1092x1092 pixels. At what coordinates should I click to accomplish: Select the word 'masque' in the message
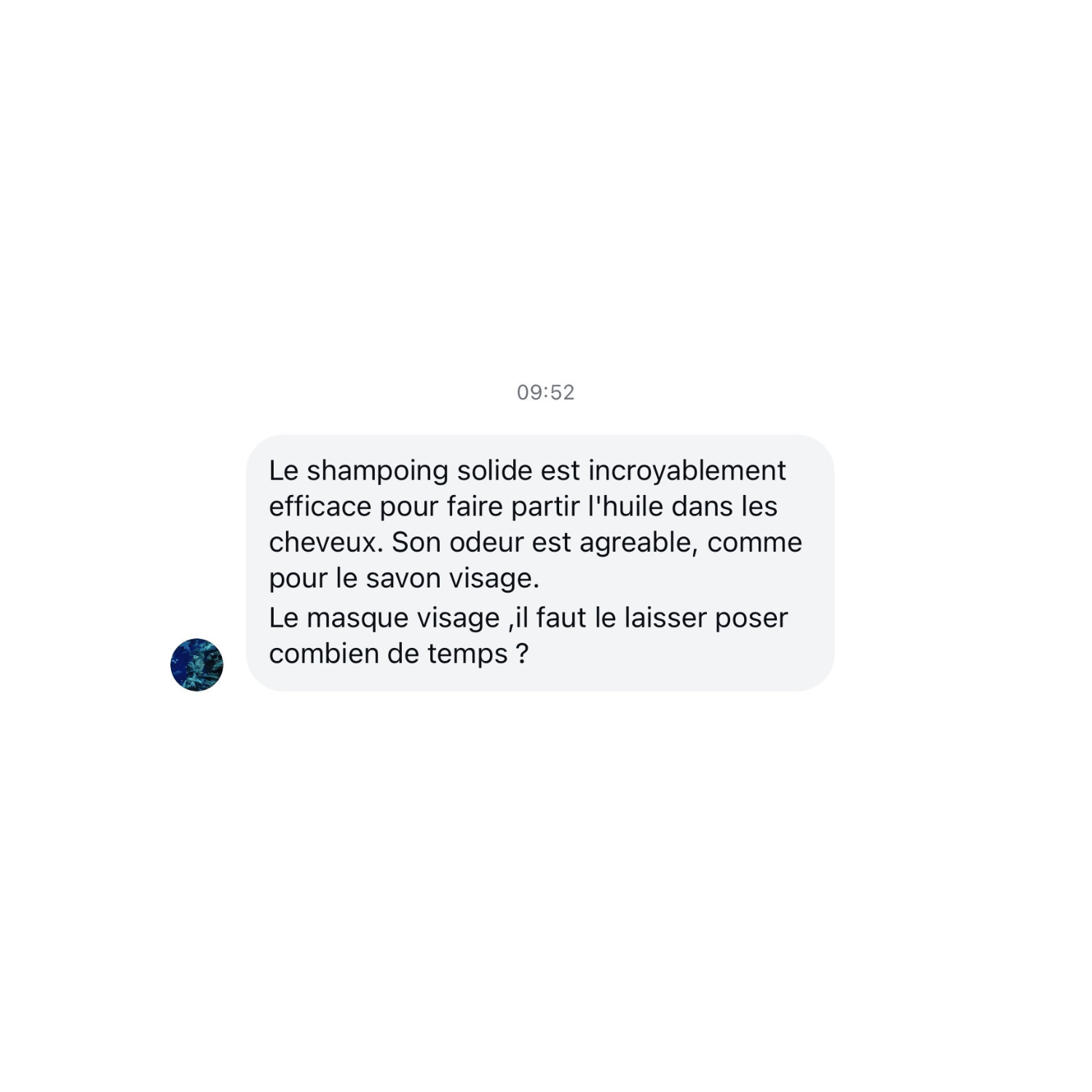point(357,620)
